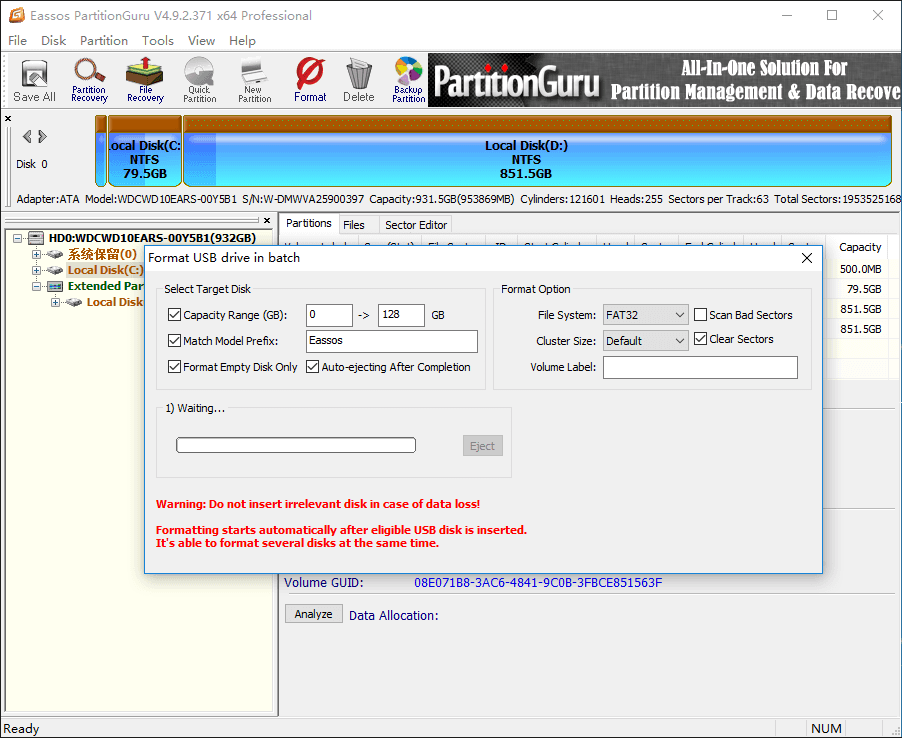Click the Eject button
Viewport: 902px width, 738px height.
[x=482, y=446]
